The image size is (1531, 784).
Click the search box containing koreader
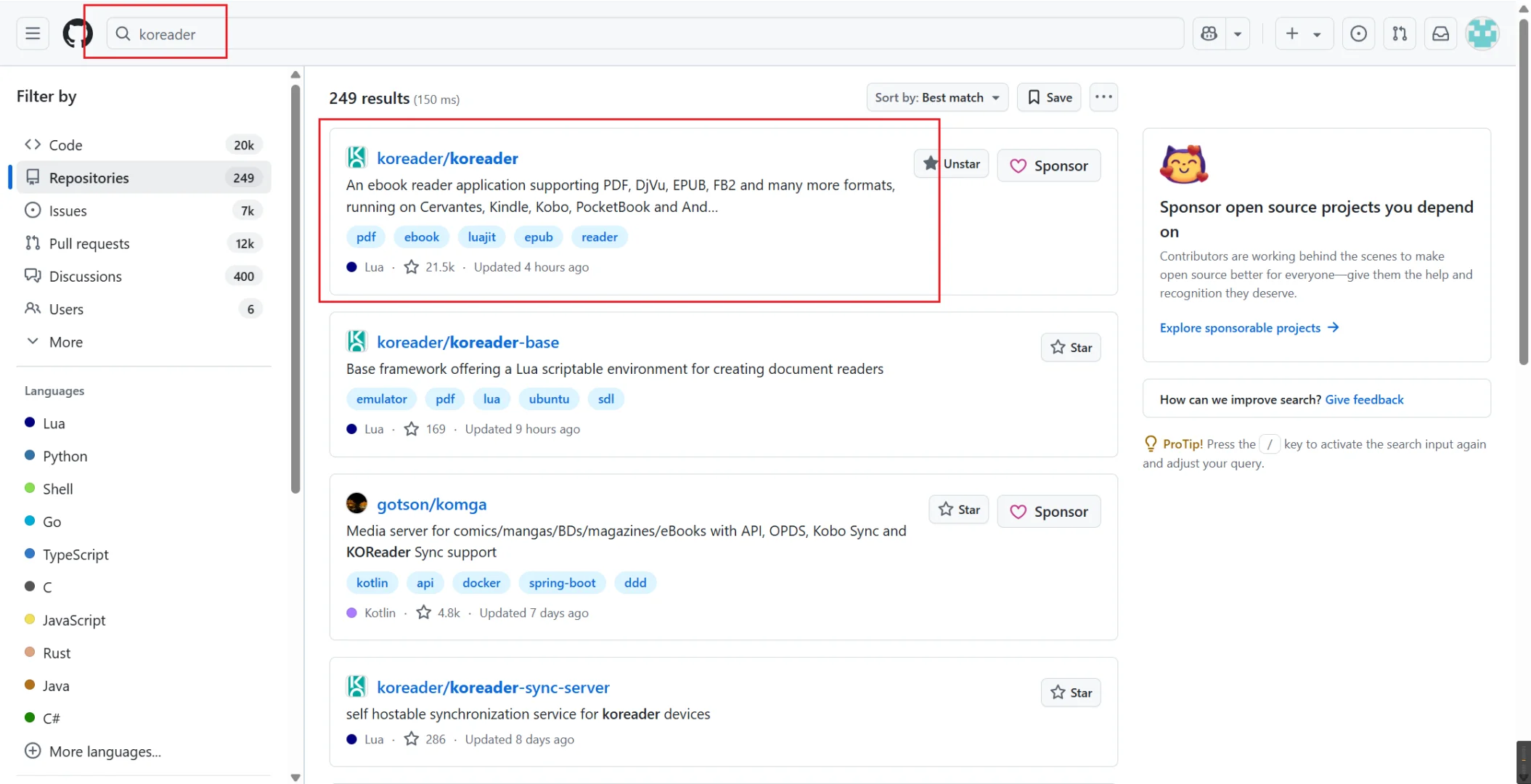[x=645, y=33]
